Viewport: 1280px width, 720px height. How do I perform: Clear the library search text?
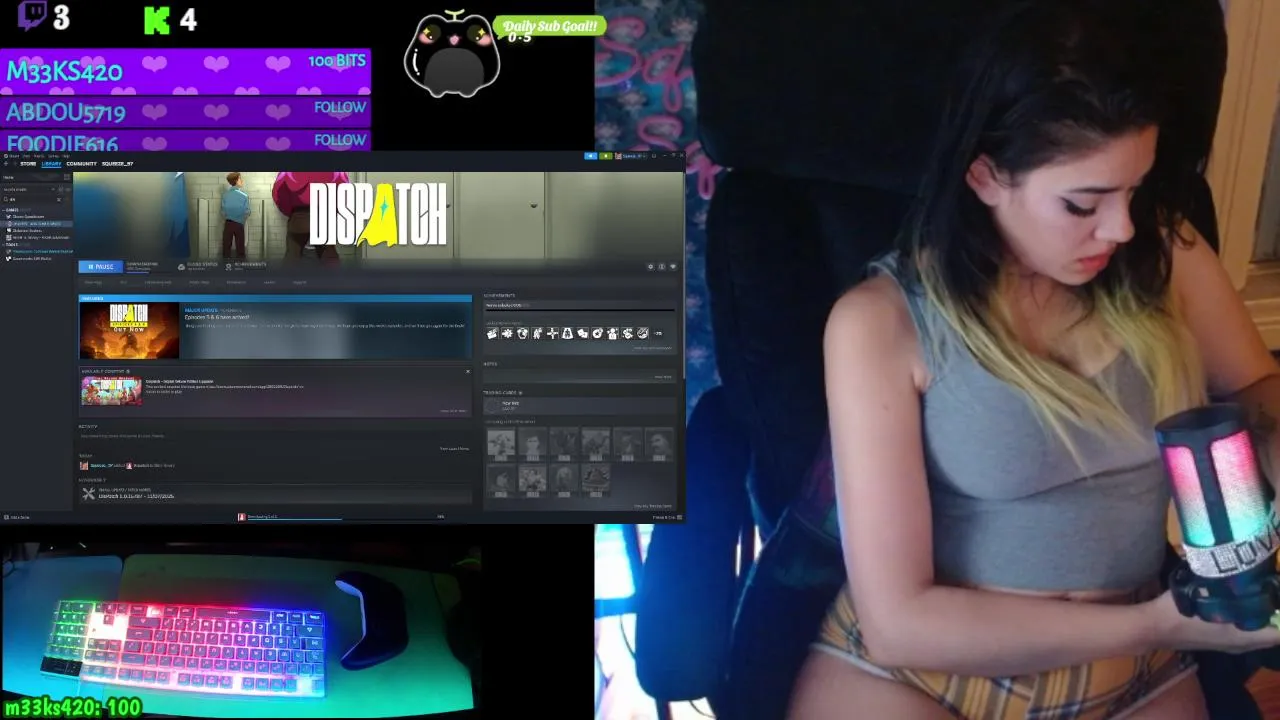pos(58,199)
